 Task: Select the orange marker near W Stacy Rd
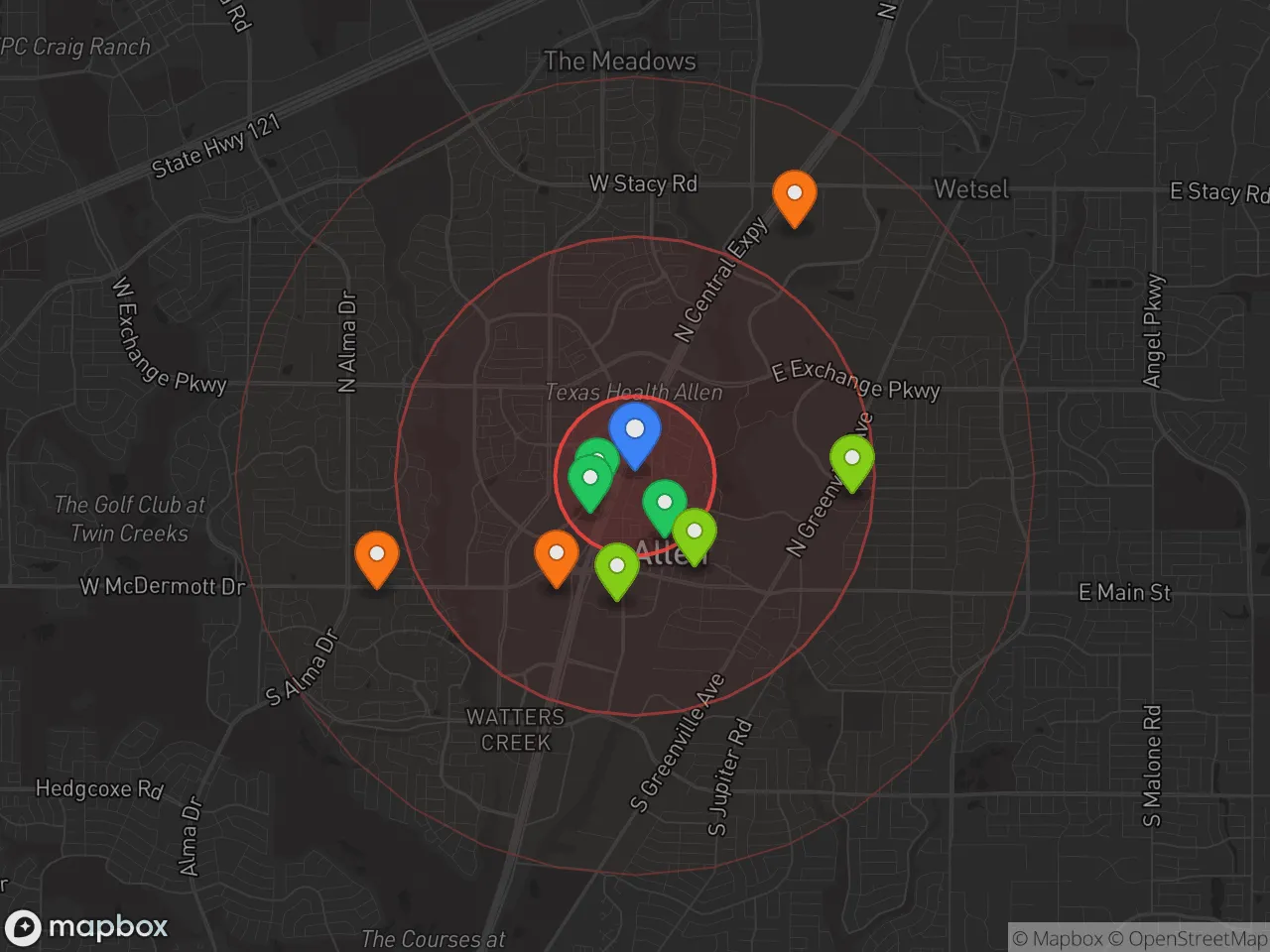pyautogui.click(x=794, y=195)
